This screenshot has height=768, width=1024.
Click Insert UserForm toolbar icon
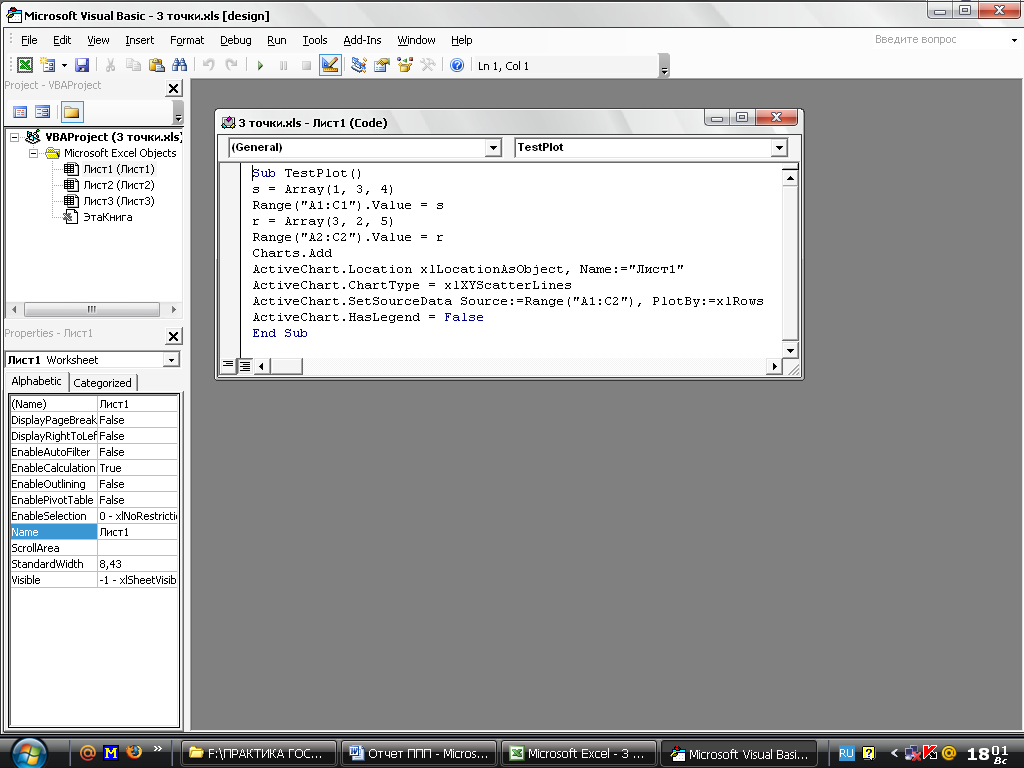[48, 65]
